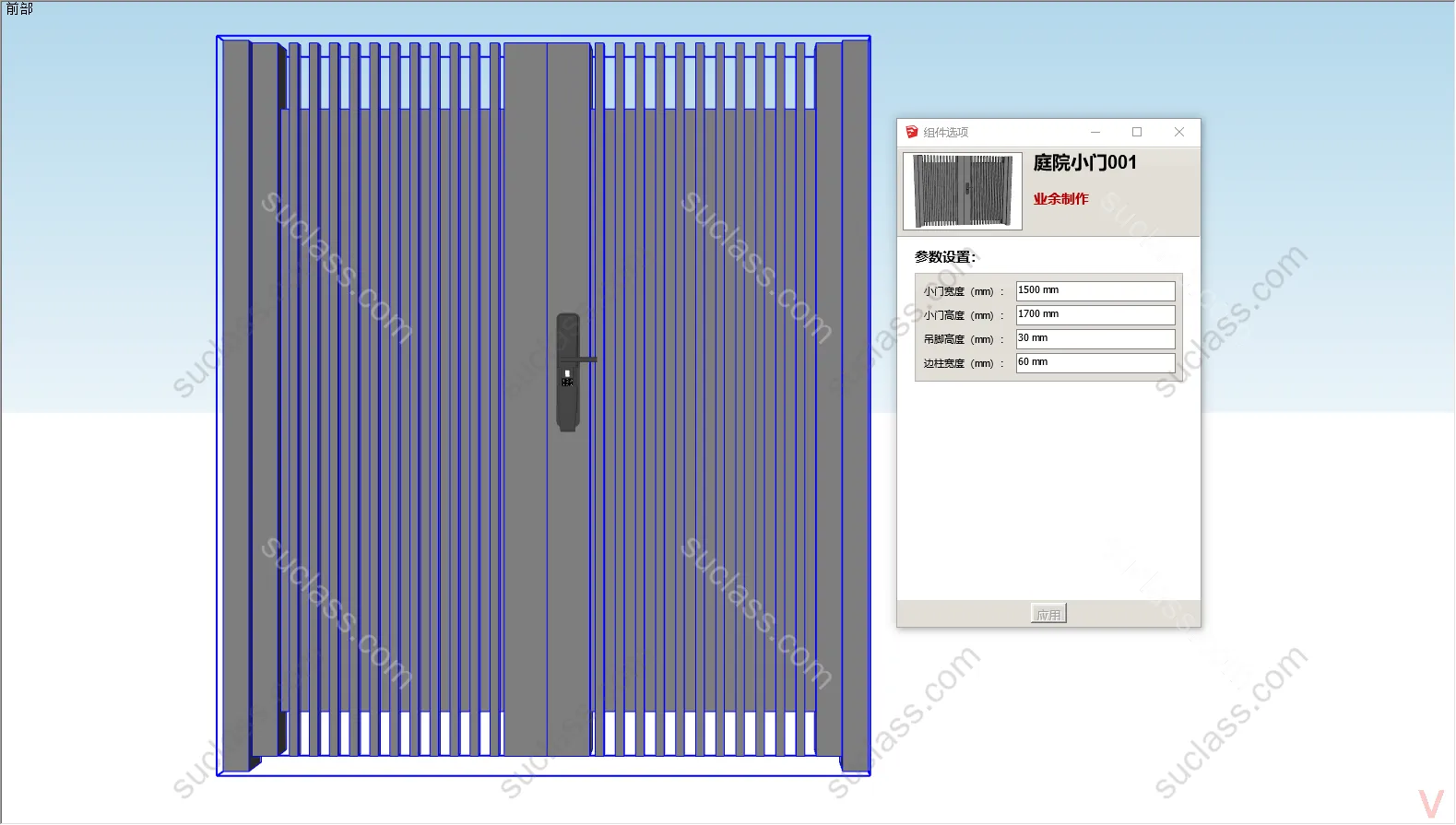Viewport: 1456px width, 825px height.
Task: Click the 小门宽度 field showing 1500 mm
Action: [1095, 290]
